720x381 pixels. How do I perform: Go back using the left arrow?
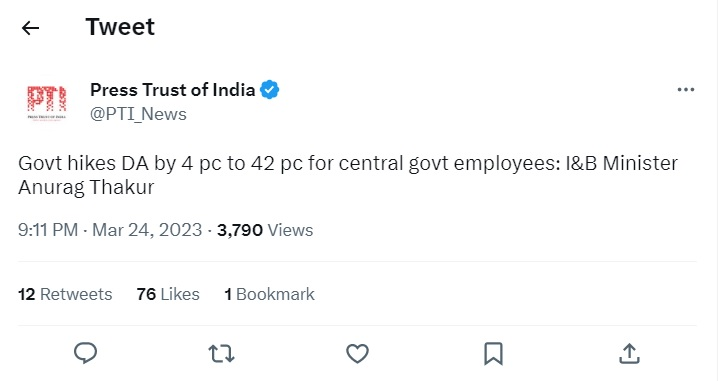[30, 28]
